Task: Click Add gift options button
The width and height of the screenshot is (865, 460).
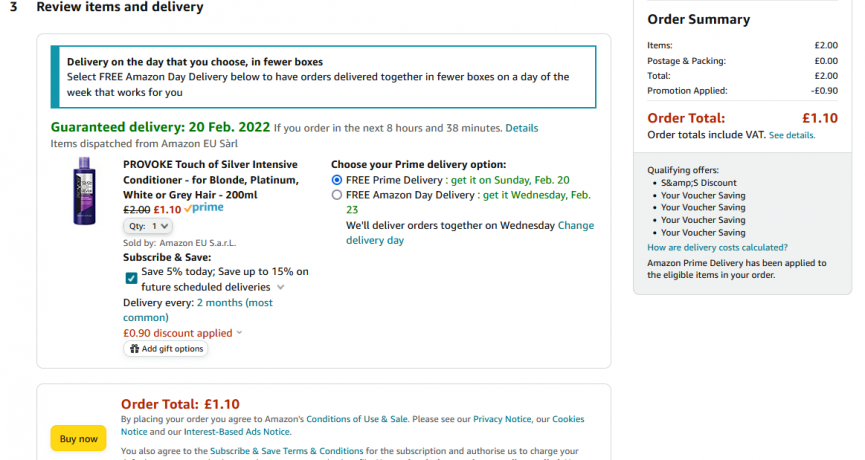Action: pyautogui.click(x=166, y=349)
